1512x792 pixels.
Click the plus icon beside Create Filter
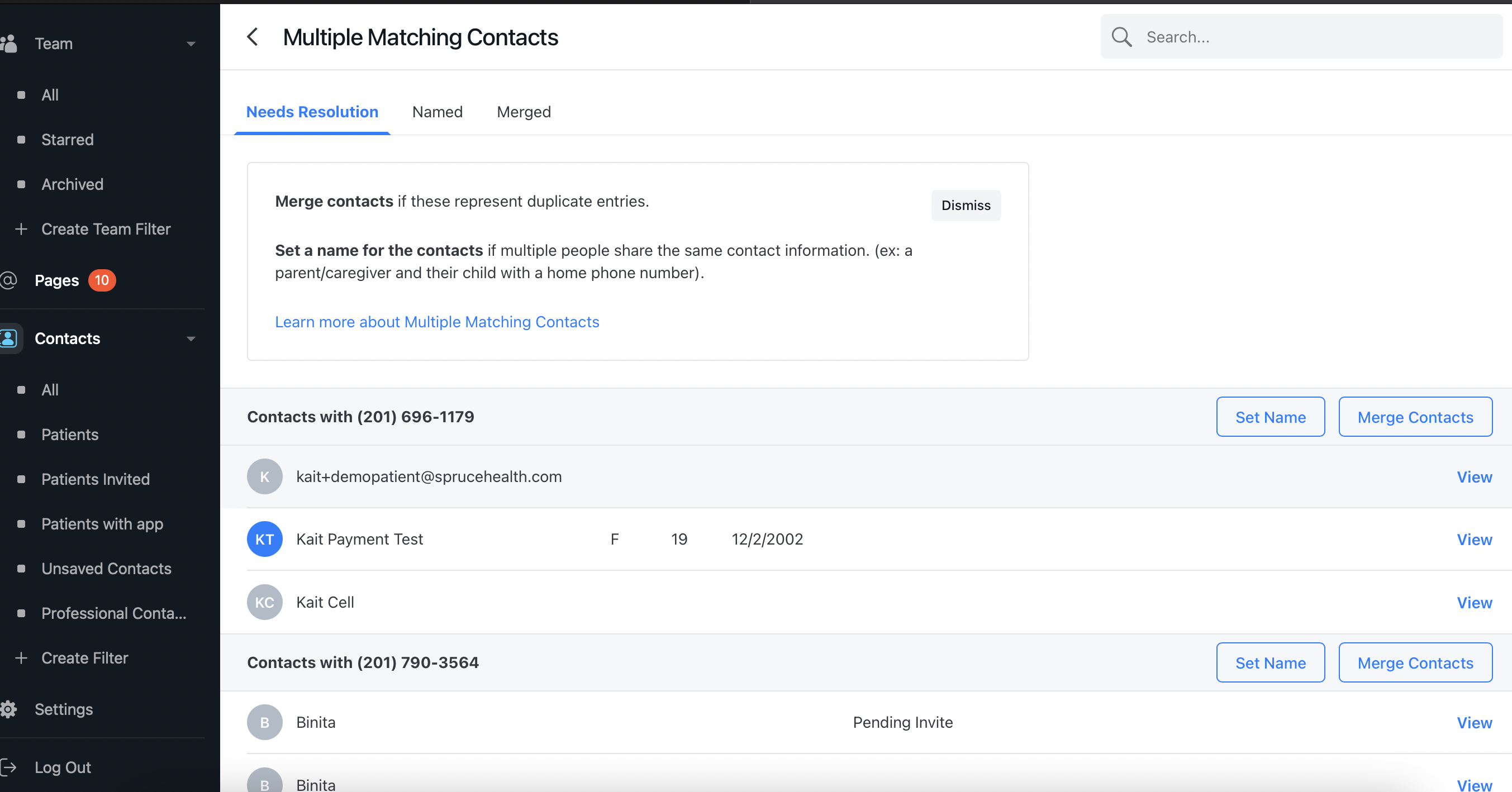click(22, 657)
